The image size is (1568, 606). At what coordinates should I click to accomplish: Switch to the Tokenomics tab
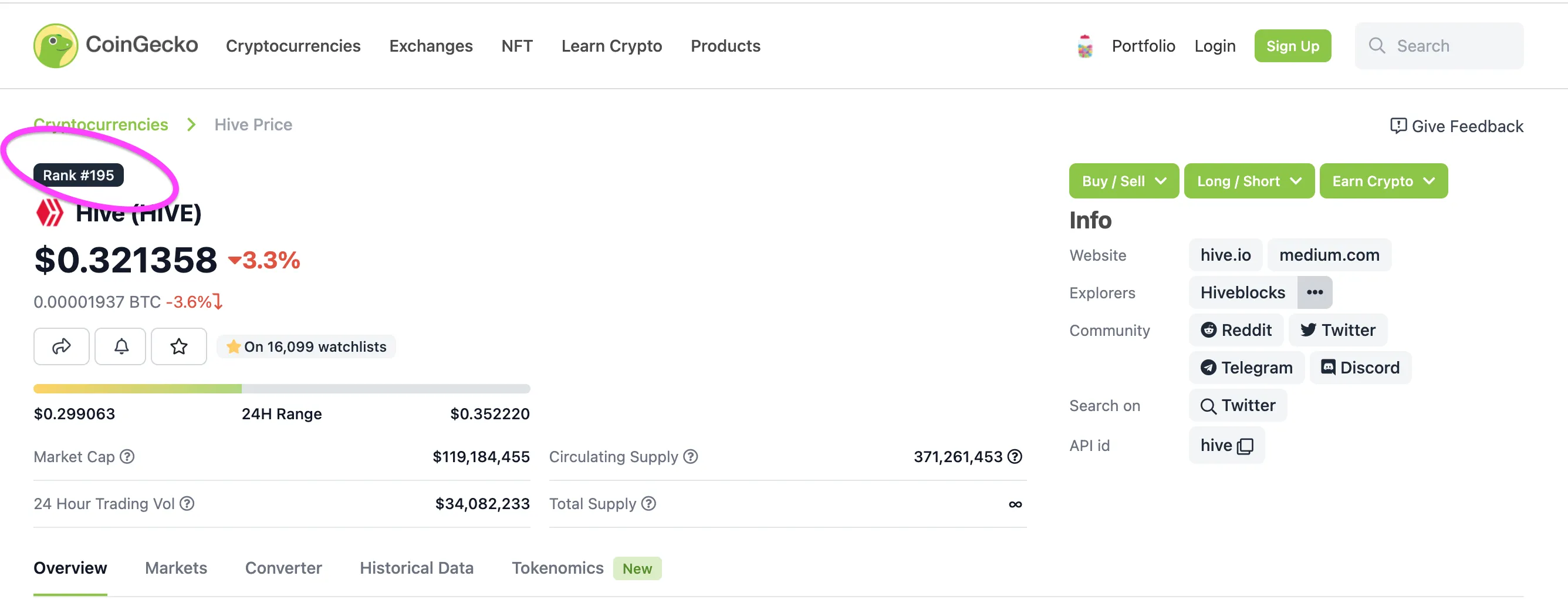(x=557, y=568)
